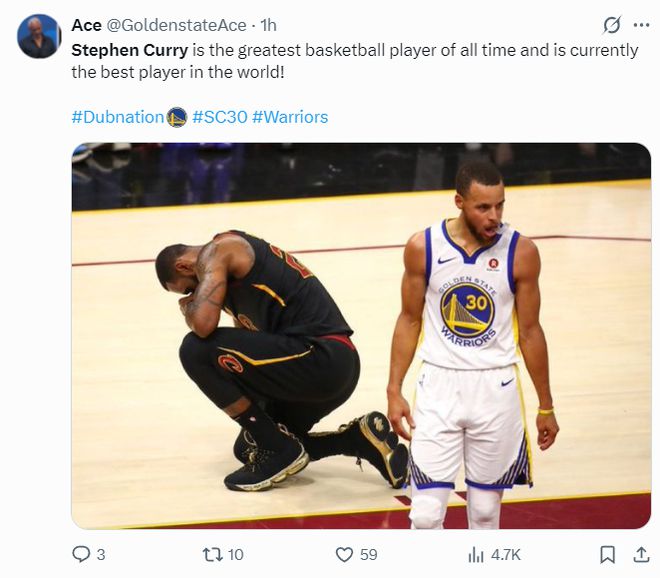Click the like count 59
660x578 pixels.
[x=368, y=555]
